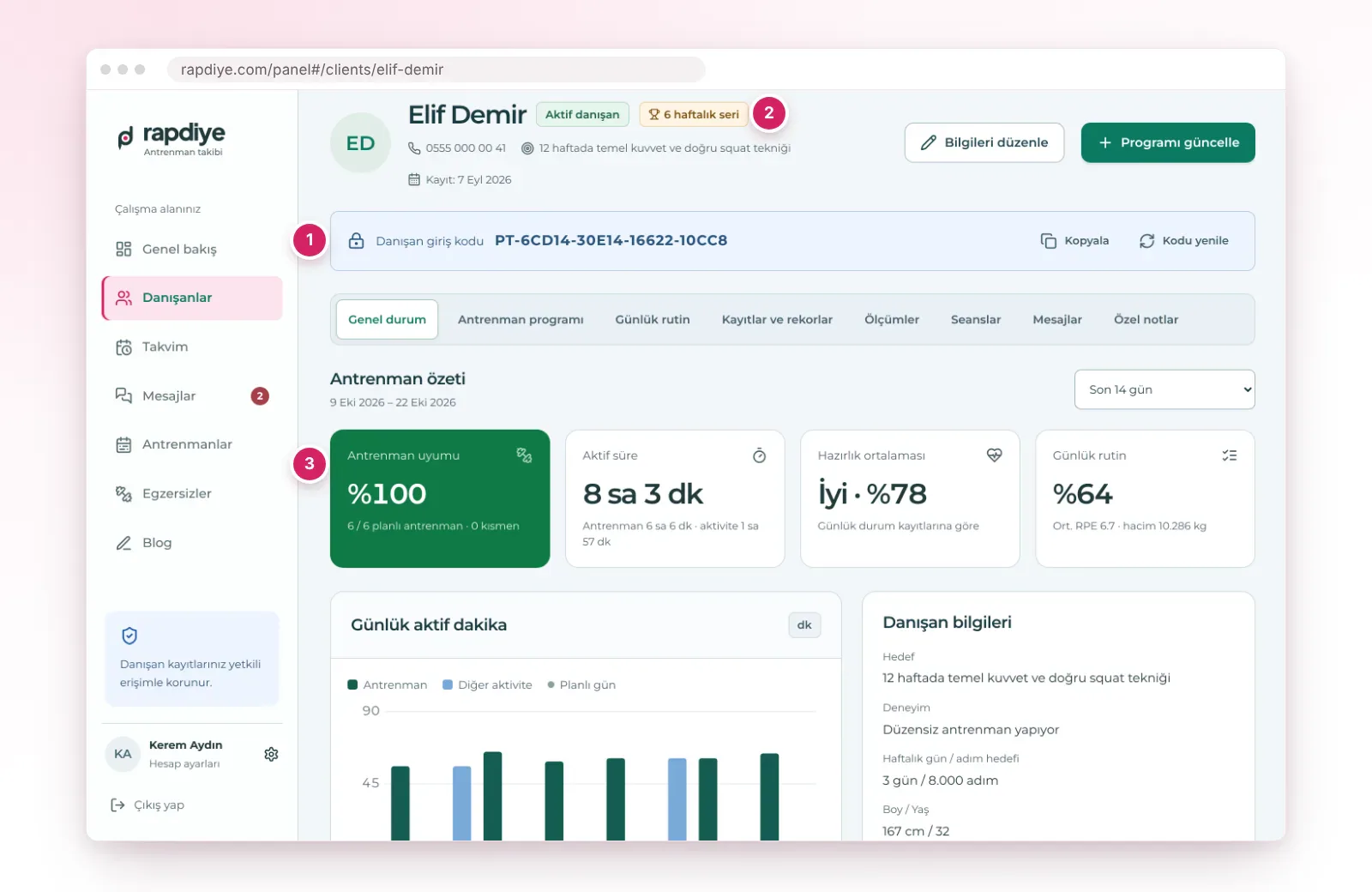This screenshot has width=1372, height=892.
Task: Click Çıkış yap to log out
Action: 147,805
